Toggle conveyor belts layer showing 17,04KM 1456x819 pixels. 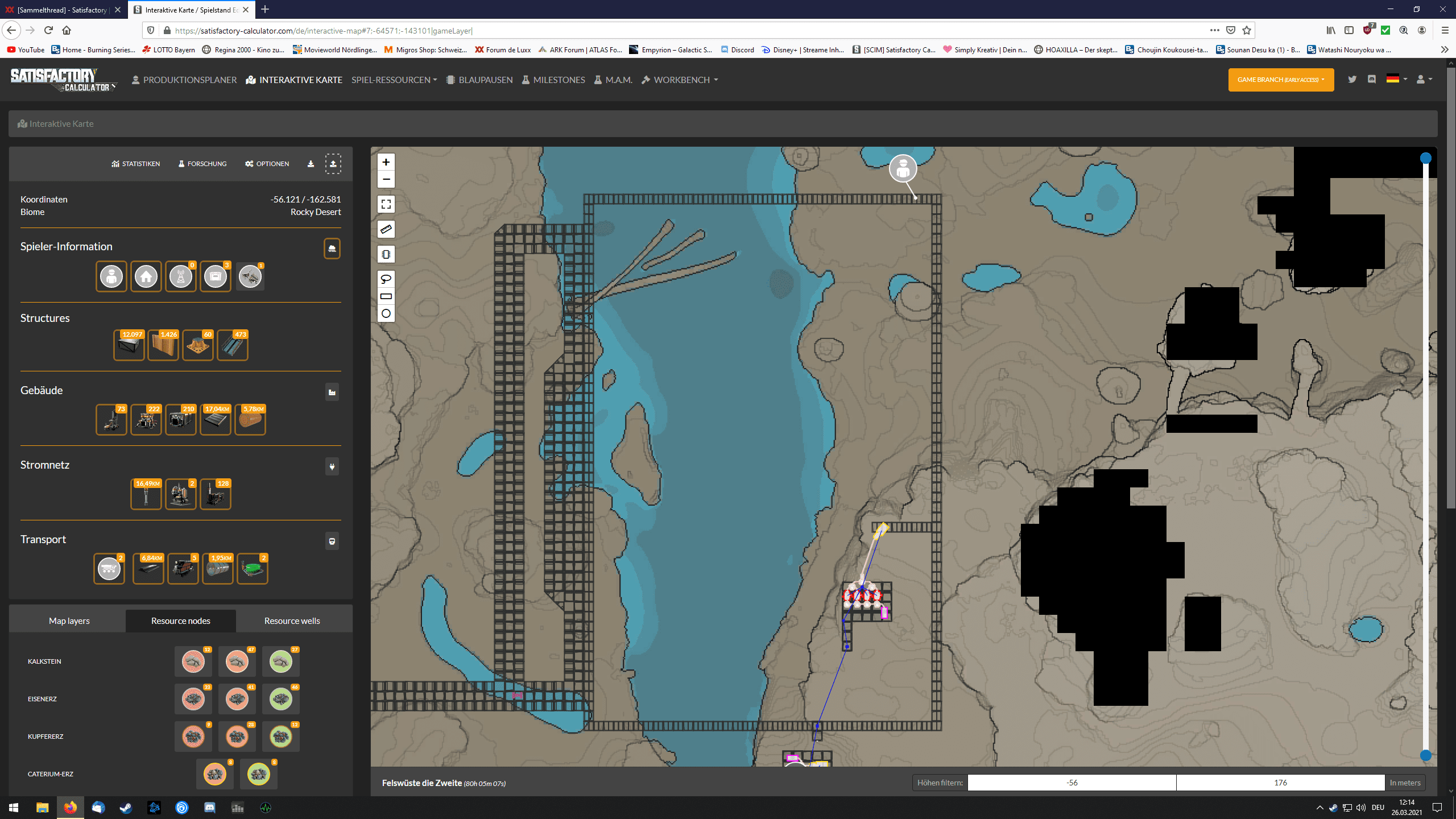[x=216, y=420]
